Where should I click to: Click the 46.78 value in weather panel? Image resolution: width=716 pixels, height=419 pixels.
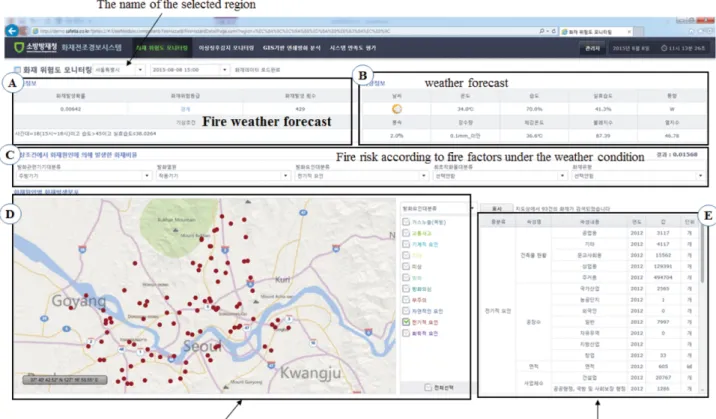pyautogui.click(x=672, y=136)
